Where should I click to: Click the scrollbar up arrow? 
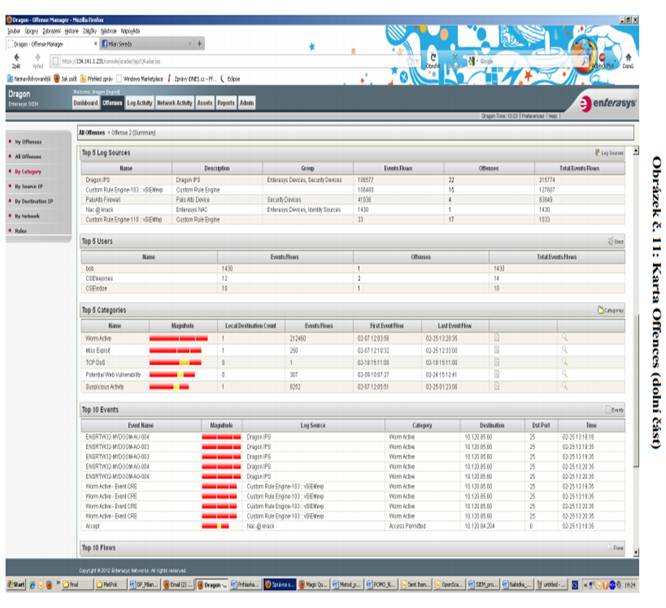[636, 151]
